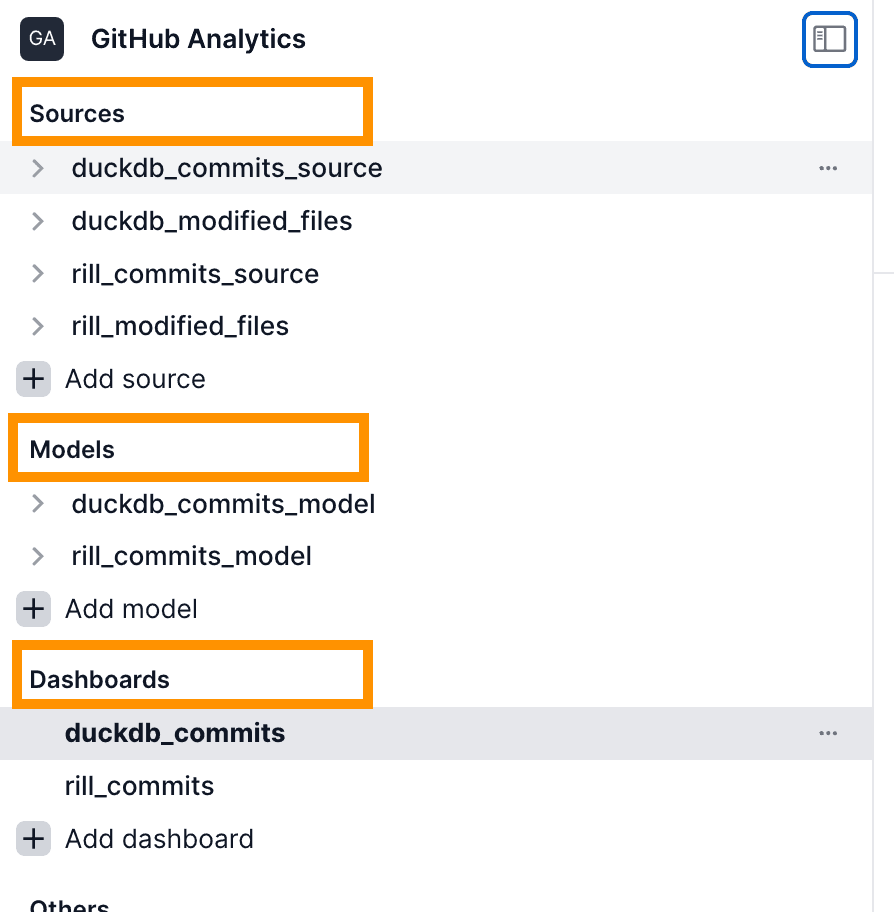Screen dimensions: 894x912
Task: Select the duckdb_commits dashboard
Action: (x=175, y=733)
